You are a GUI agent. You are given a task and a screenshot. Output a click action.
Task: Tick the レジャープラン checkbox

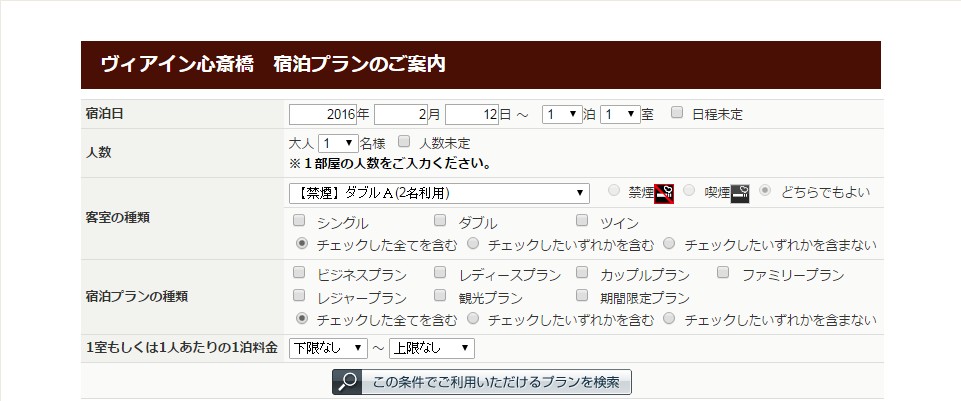(299, 296)
